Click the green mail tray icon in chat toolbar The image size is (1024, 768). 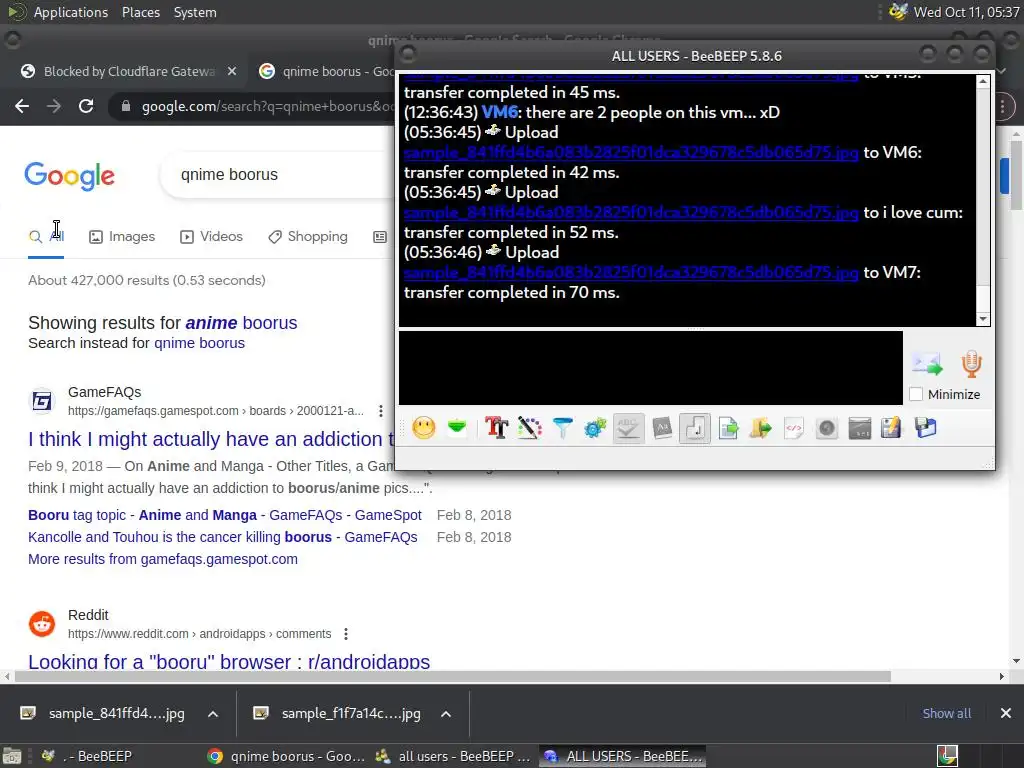coord(457,428)
